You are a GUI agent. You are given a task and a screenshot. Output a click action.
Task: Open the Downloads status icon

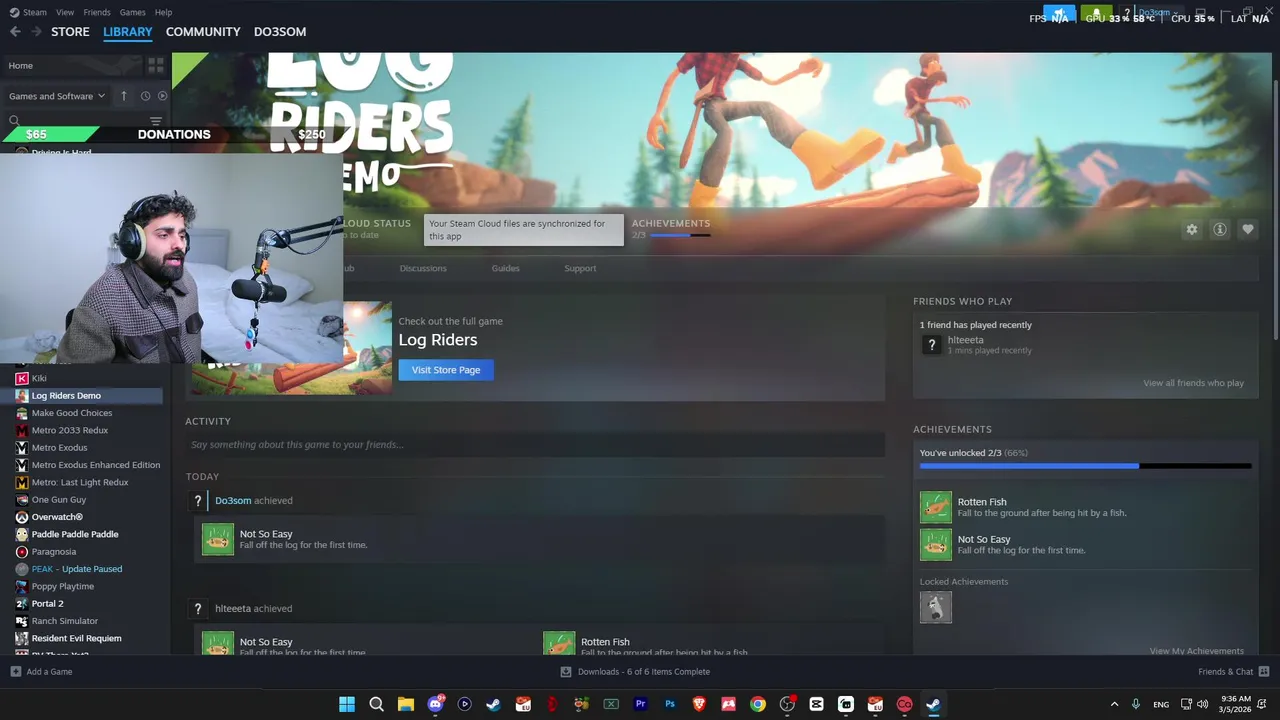(566, 672)
